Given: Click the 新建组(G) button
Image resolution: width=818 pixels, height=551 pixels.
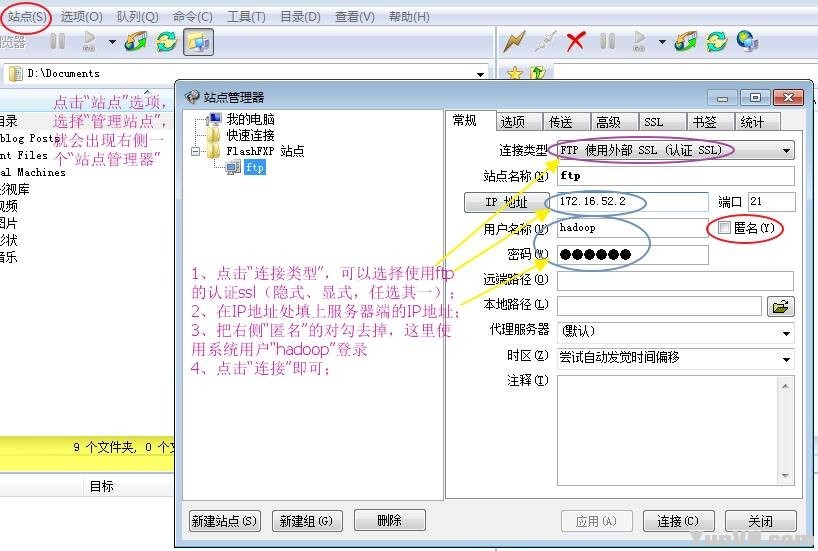Looking at the screenshot, I should click(x=307, y=521).
